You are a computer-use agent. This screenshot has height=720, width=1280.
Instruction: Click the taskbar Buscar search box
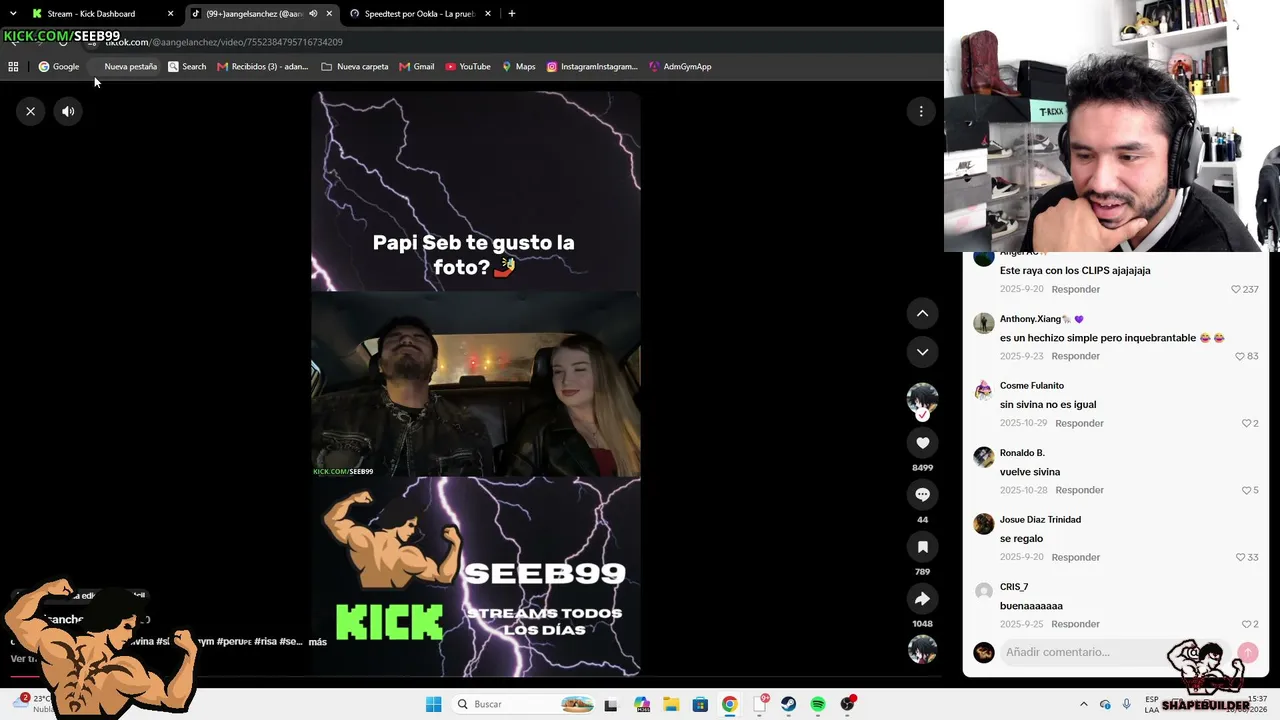[524, 704]
